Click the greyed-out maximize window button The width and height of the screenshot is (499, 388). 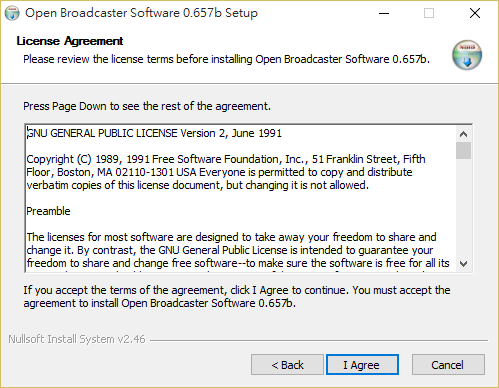[429, 13]
